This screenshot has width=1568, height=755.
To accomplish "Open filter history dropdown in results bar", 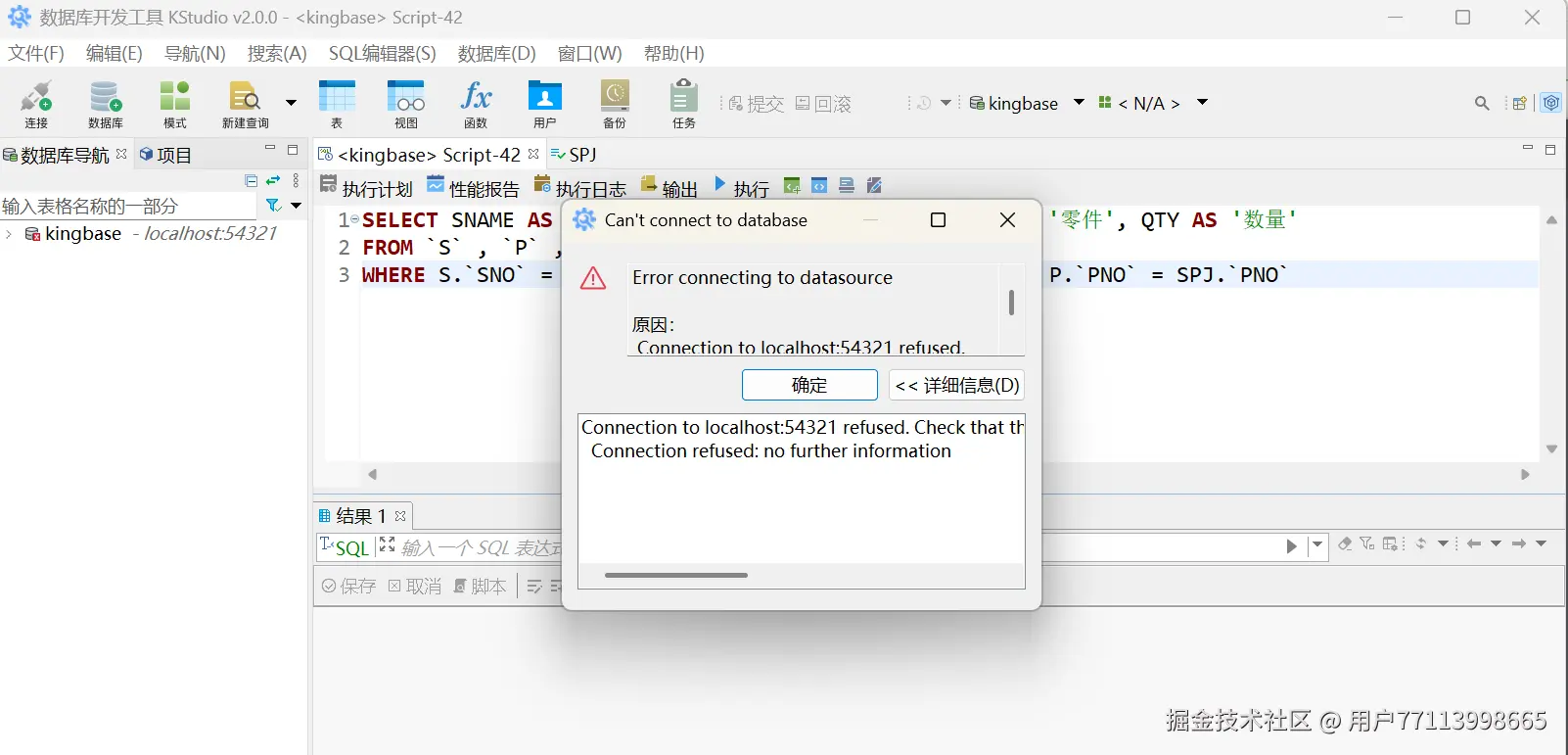I will 1317,544.
